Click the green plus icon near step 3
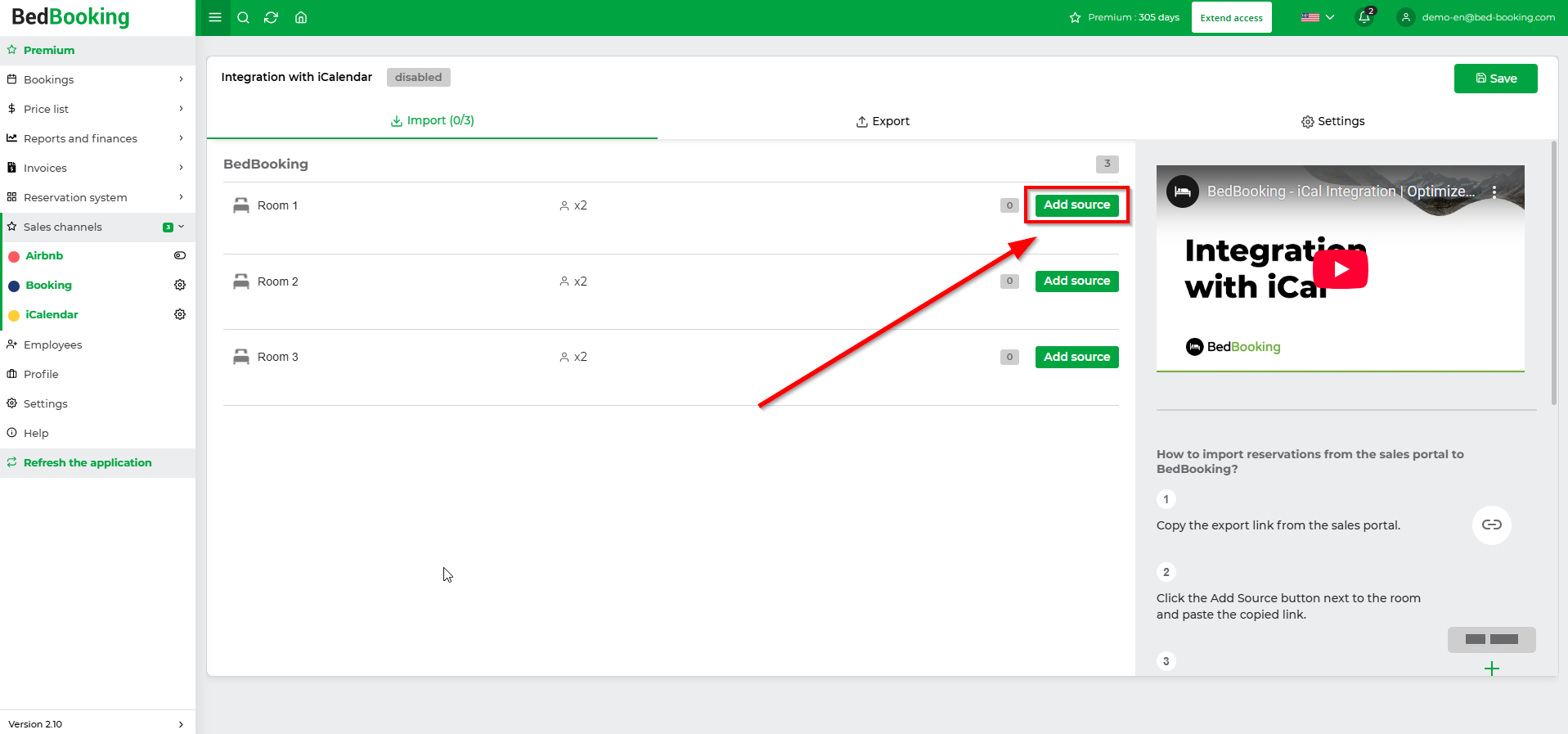This screenshot has width=1568, height=734. tap(1492, 669)
